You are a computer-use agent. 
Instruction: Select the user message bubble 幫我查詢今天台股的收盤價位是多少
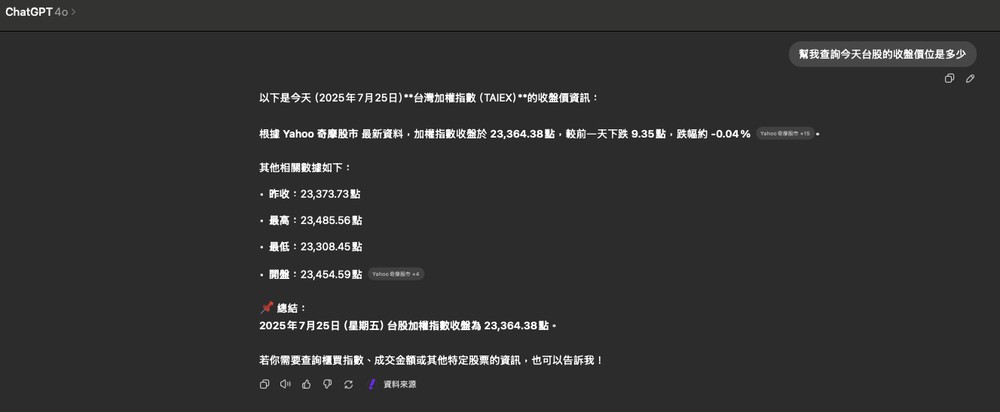pos(883,54)
